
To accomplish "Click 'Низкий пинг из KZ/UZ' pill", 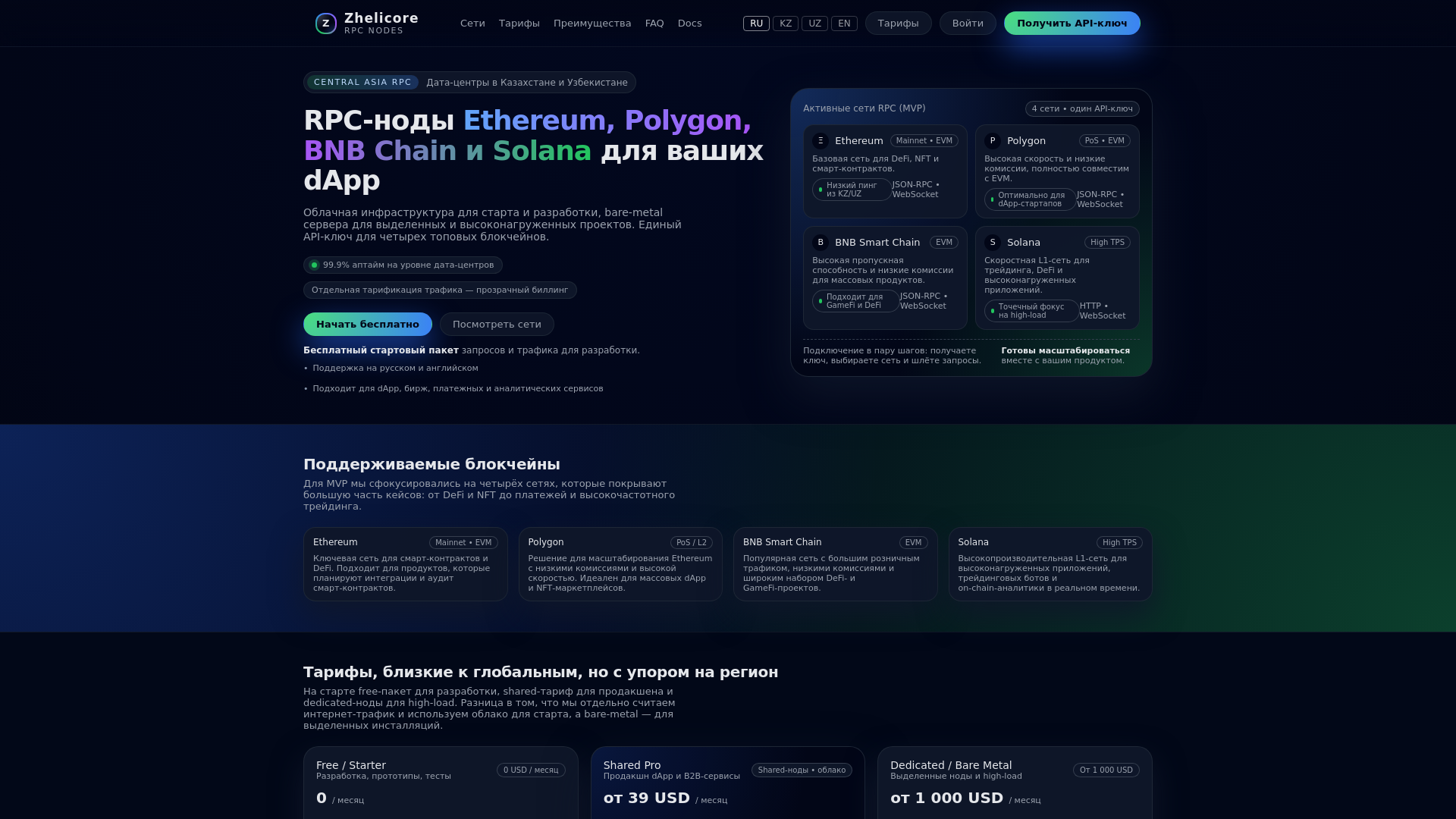I will click(x=852, y=190).
